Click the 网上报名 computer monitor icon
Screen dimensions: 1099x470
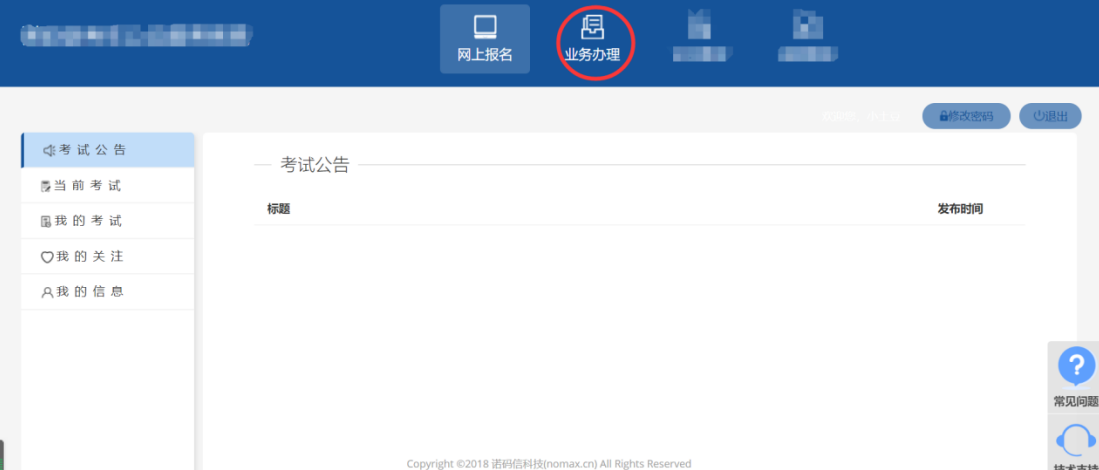(485, 27)
